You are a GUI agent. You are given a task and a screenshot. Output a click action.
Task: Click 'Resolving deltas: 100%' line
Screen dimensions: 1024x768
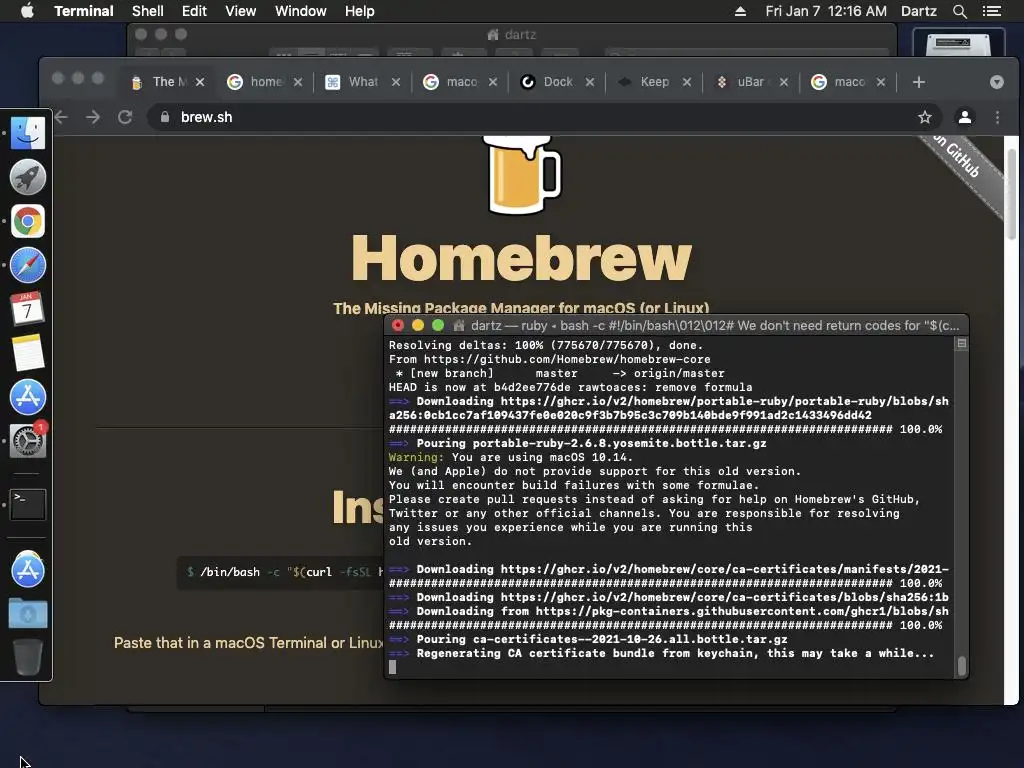point(545,345)
